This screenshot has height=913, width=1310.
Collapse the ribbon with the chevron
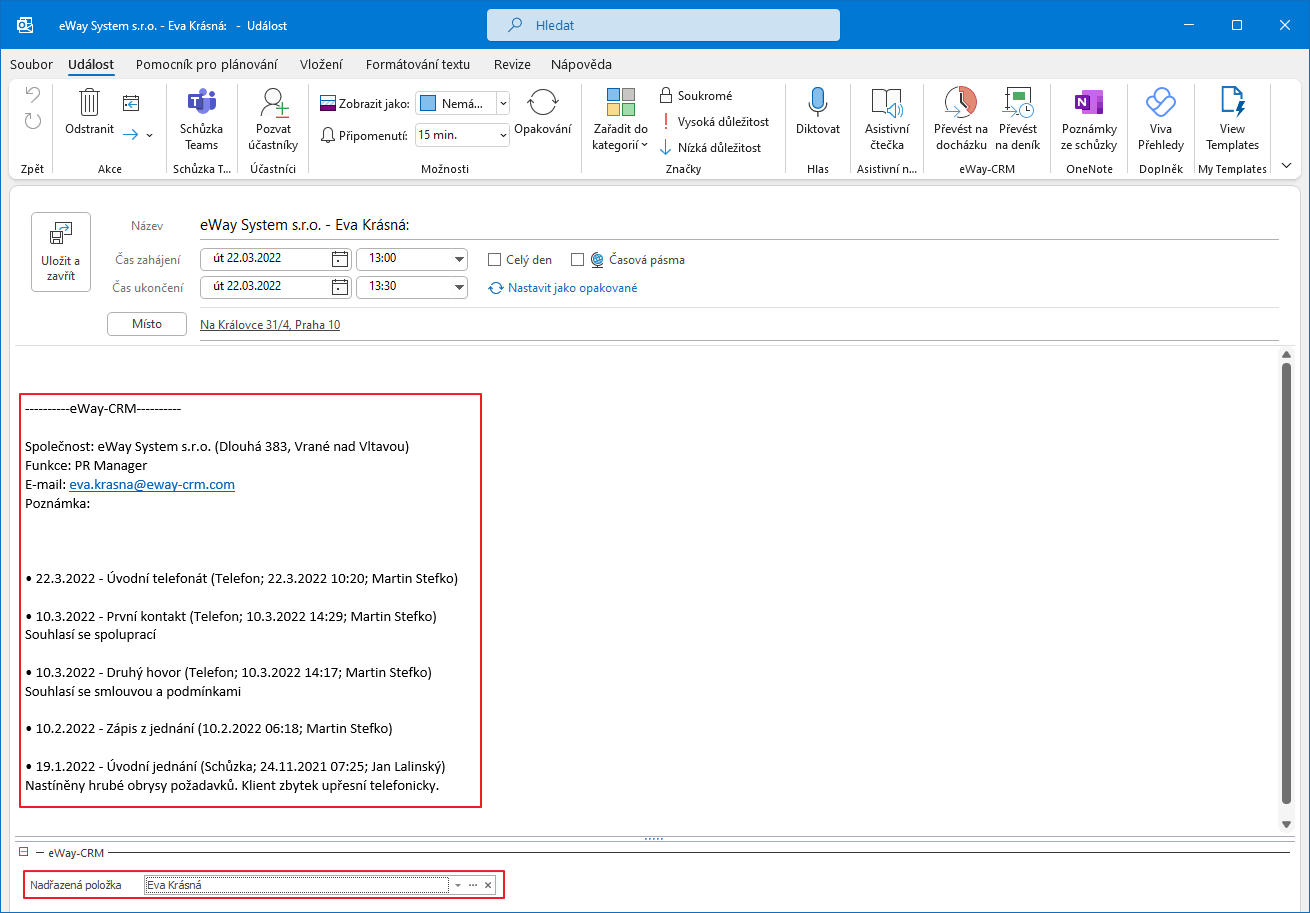[1287, 166]
